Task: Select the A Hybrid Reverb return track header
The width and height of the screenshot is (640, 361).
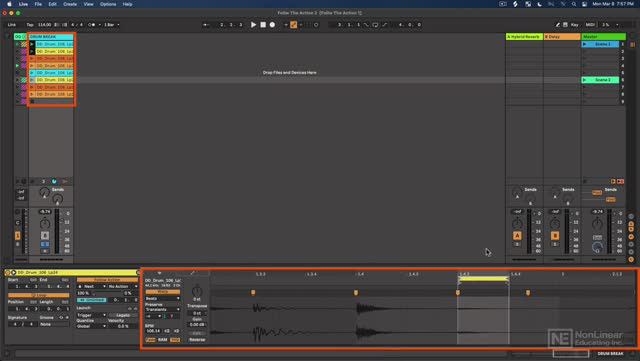Action: [524, 37]
